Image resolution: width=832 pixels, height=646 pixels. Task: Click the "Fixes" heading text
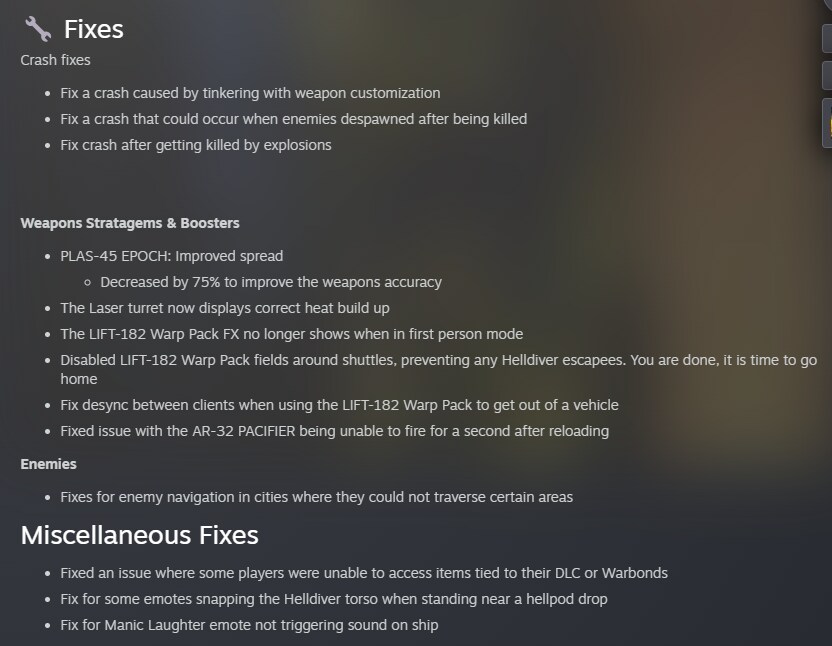tap(94, 29)
